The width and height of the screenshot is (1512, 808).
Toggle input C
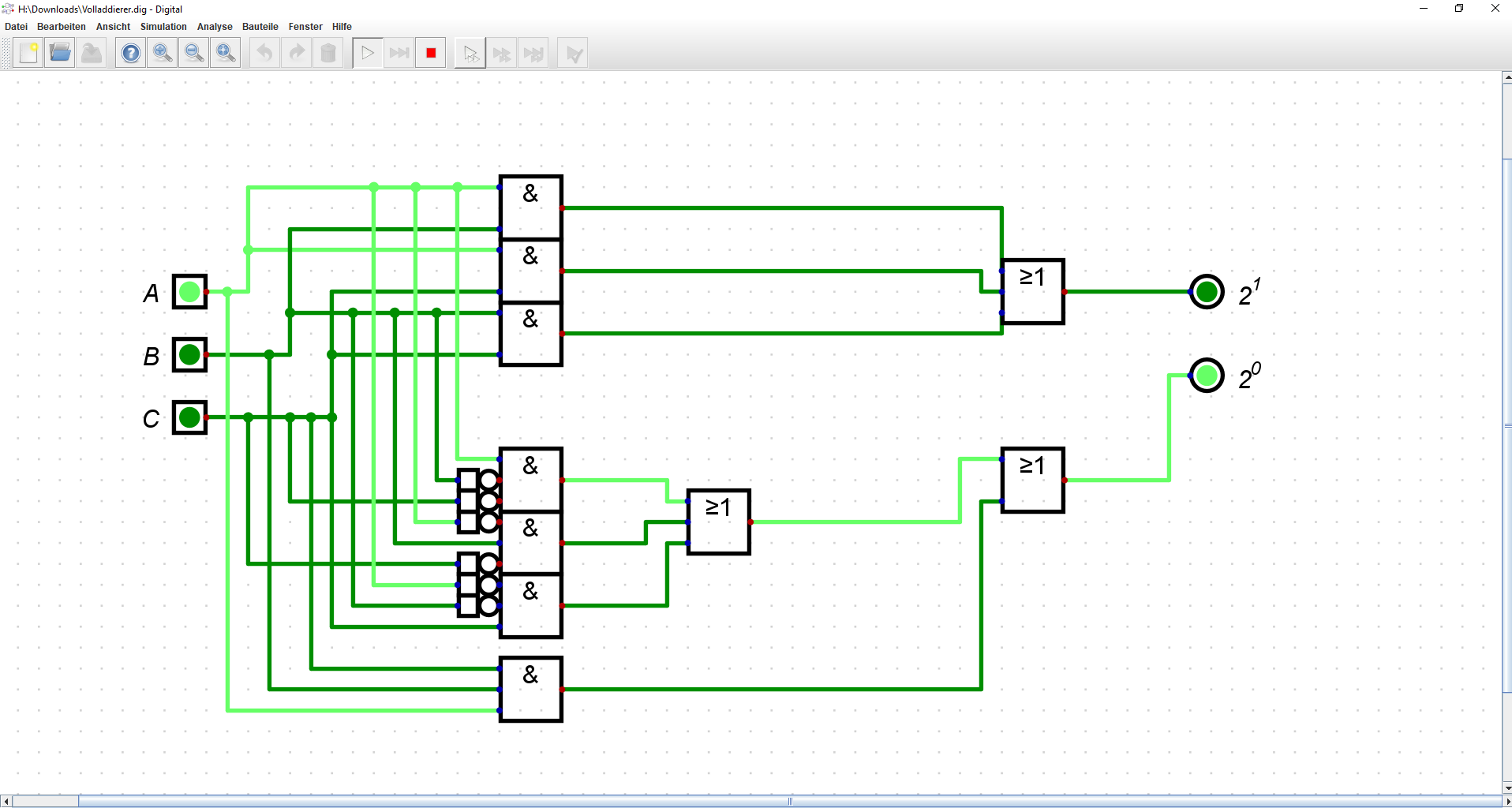tap(189, 417)
